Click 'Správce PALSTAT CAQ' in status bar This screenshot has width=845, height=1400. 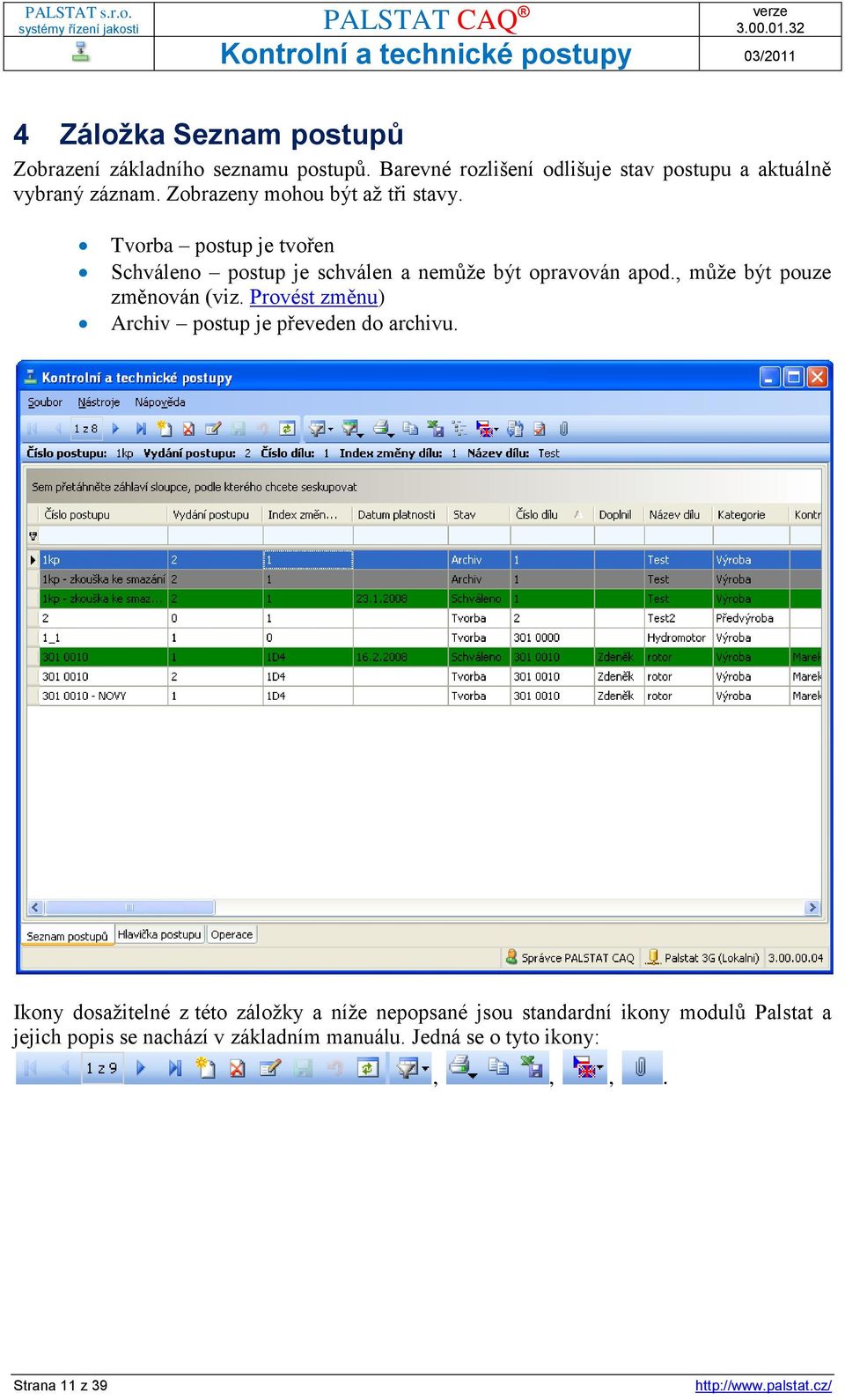569,958
